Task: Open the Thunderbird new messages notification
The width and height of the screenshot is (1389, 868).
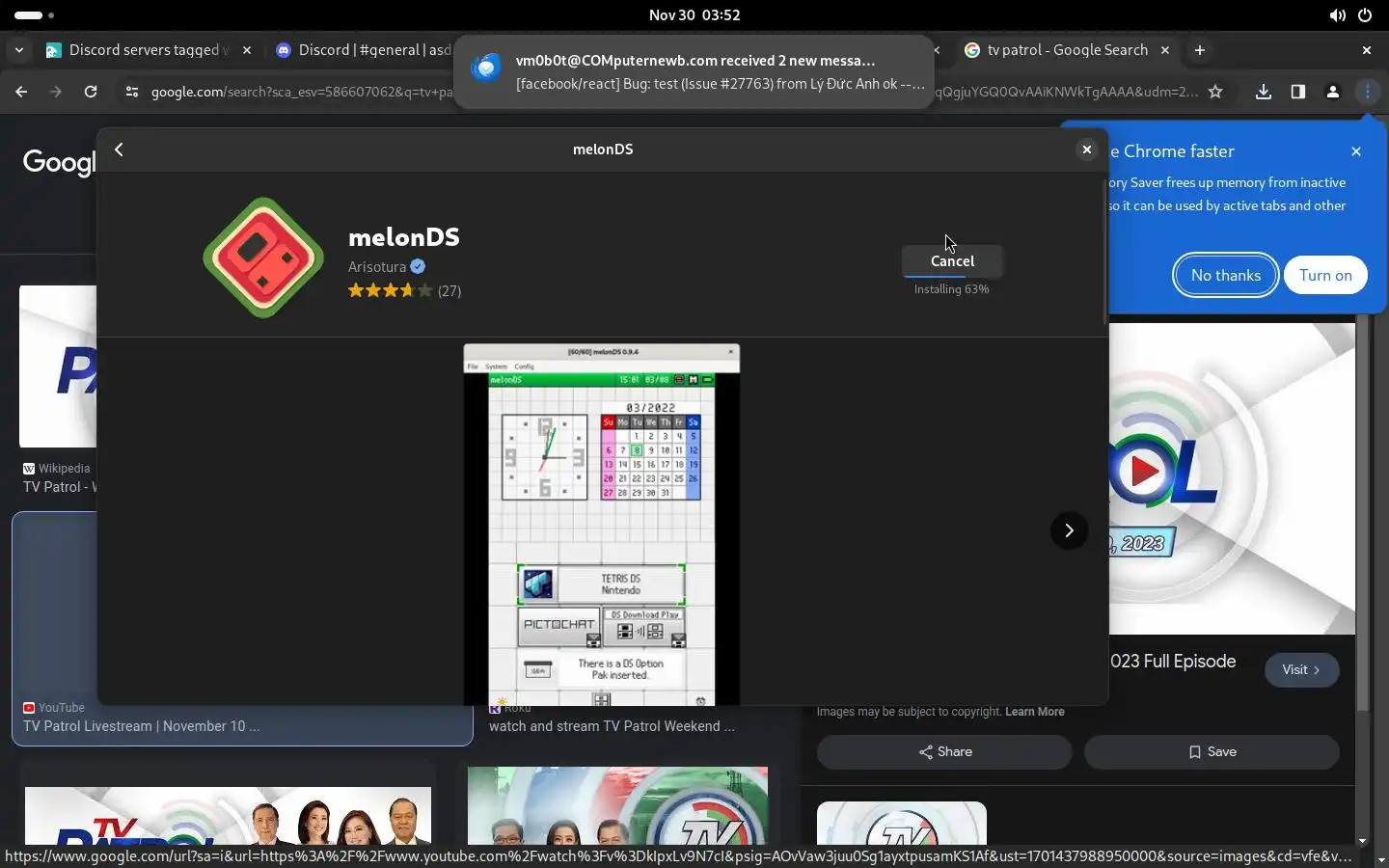Action: click(x=694, y=71)
